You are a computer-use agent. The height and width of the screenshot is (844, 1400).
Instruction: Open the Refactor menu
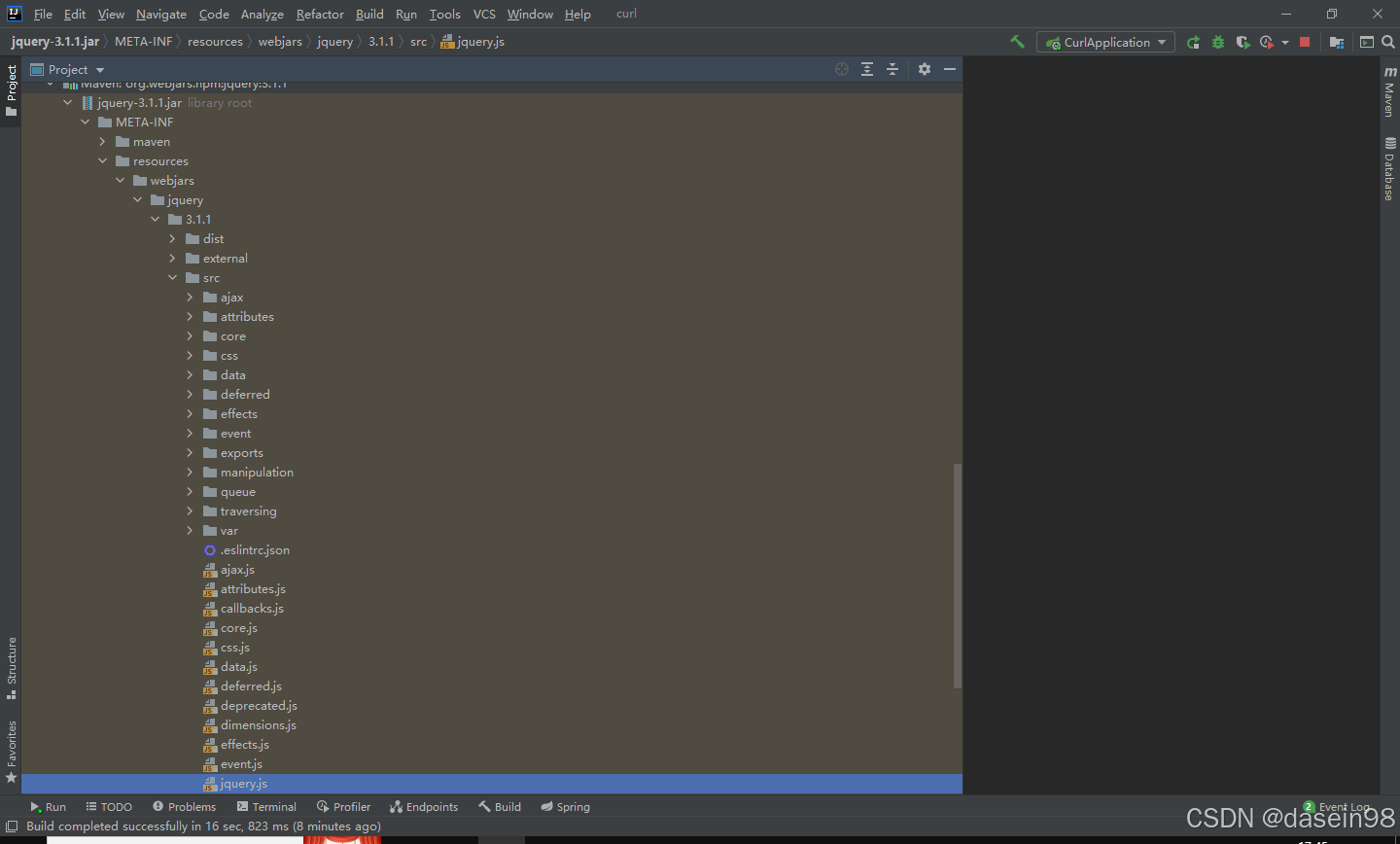pos(320,14)
